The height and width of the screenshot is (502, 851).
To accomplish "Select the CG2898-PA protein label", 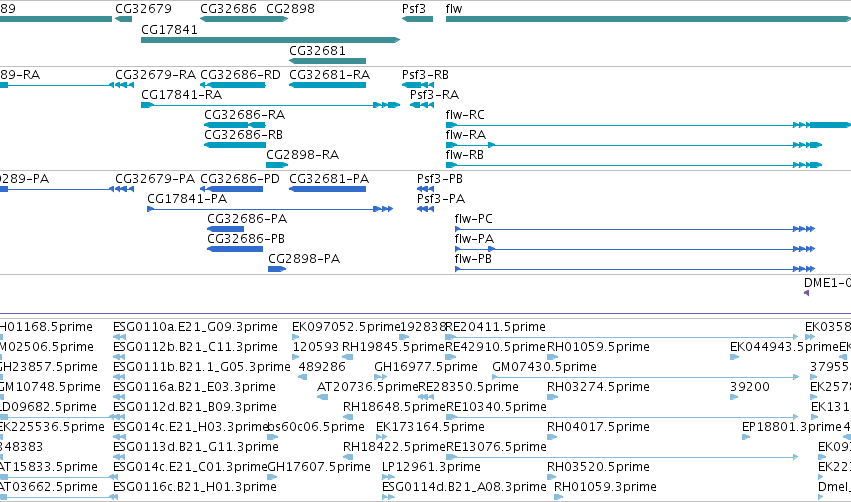I will point(304,259).
